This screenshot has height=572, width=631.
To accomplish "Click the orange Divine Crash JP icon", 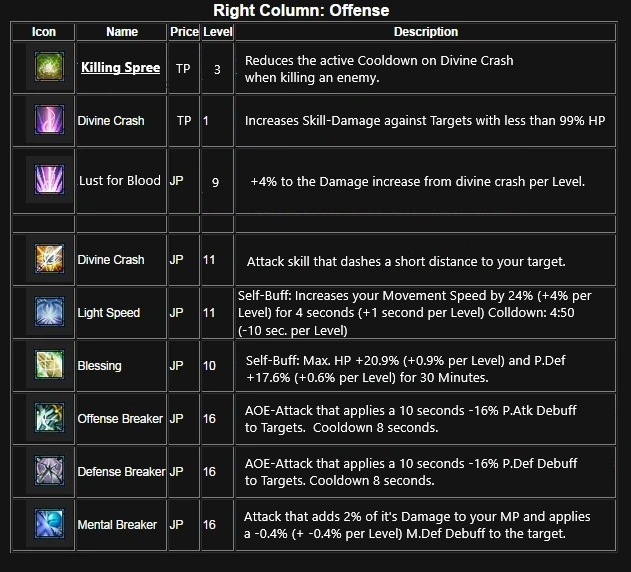I will 49,258.
